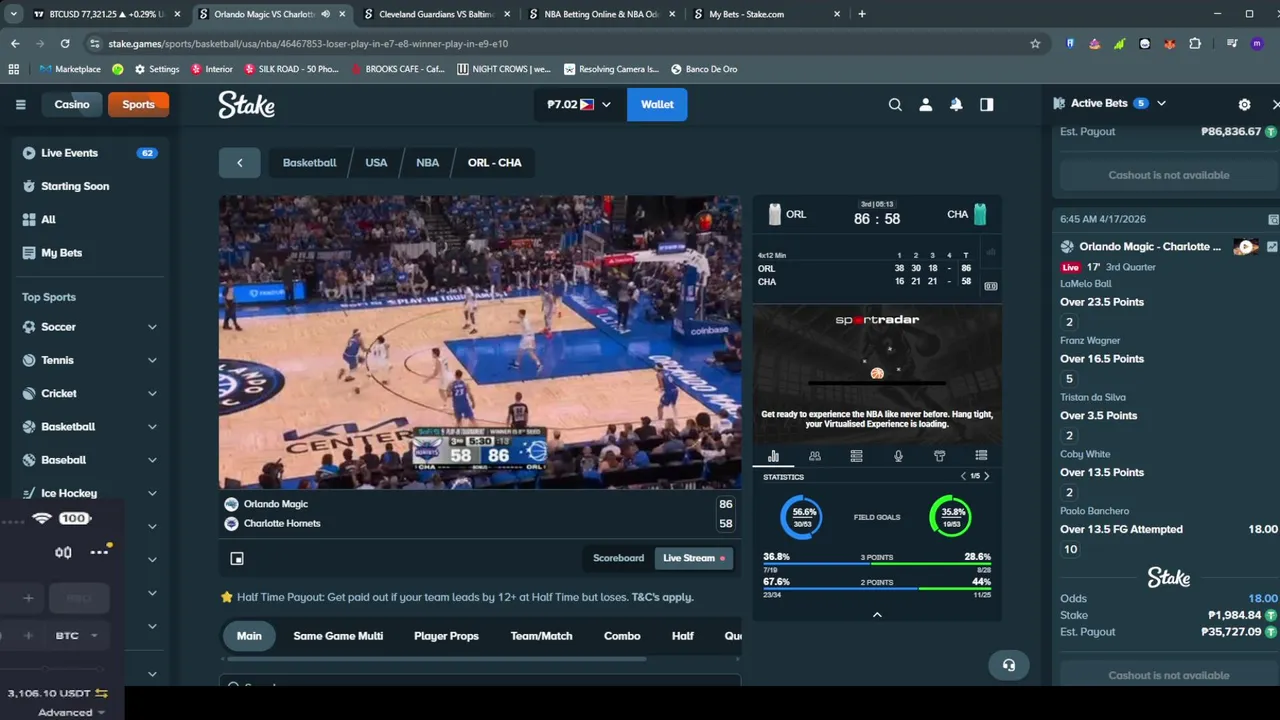Screen dimensions: 1280x720
Task: Expand the Active Bets dropdown chevron
Action: (x=1161, y=103)
